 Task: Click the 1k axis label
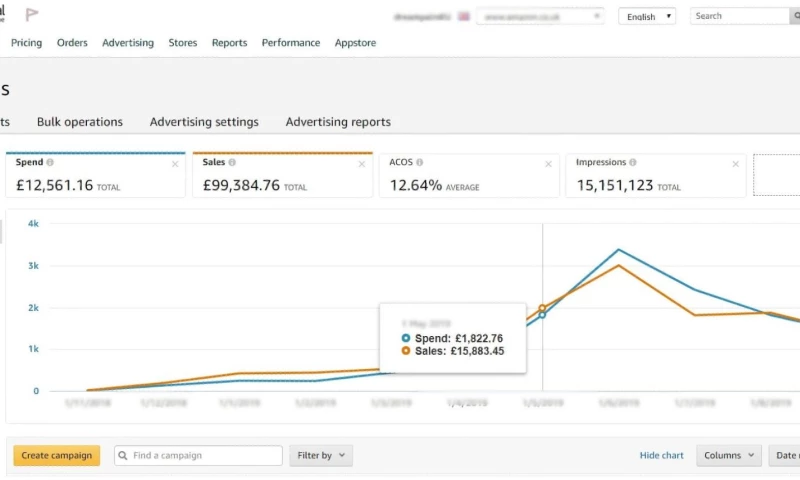pos(33,349)
